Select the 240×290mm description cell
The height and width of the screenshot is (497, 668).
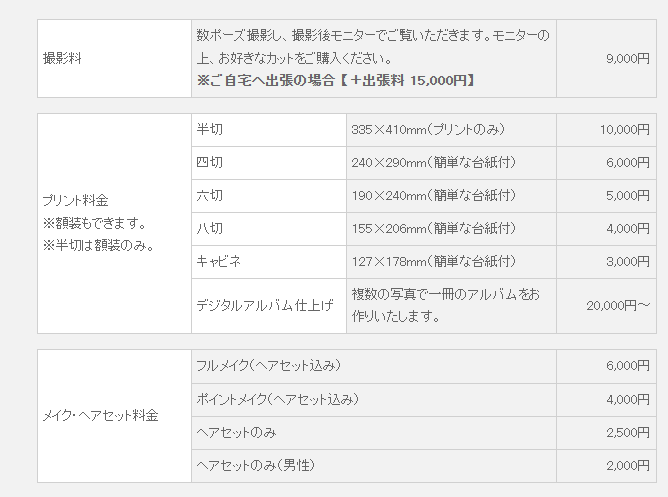click(451, 163)
